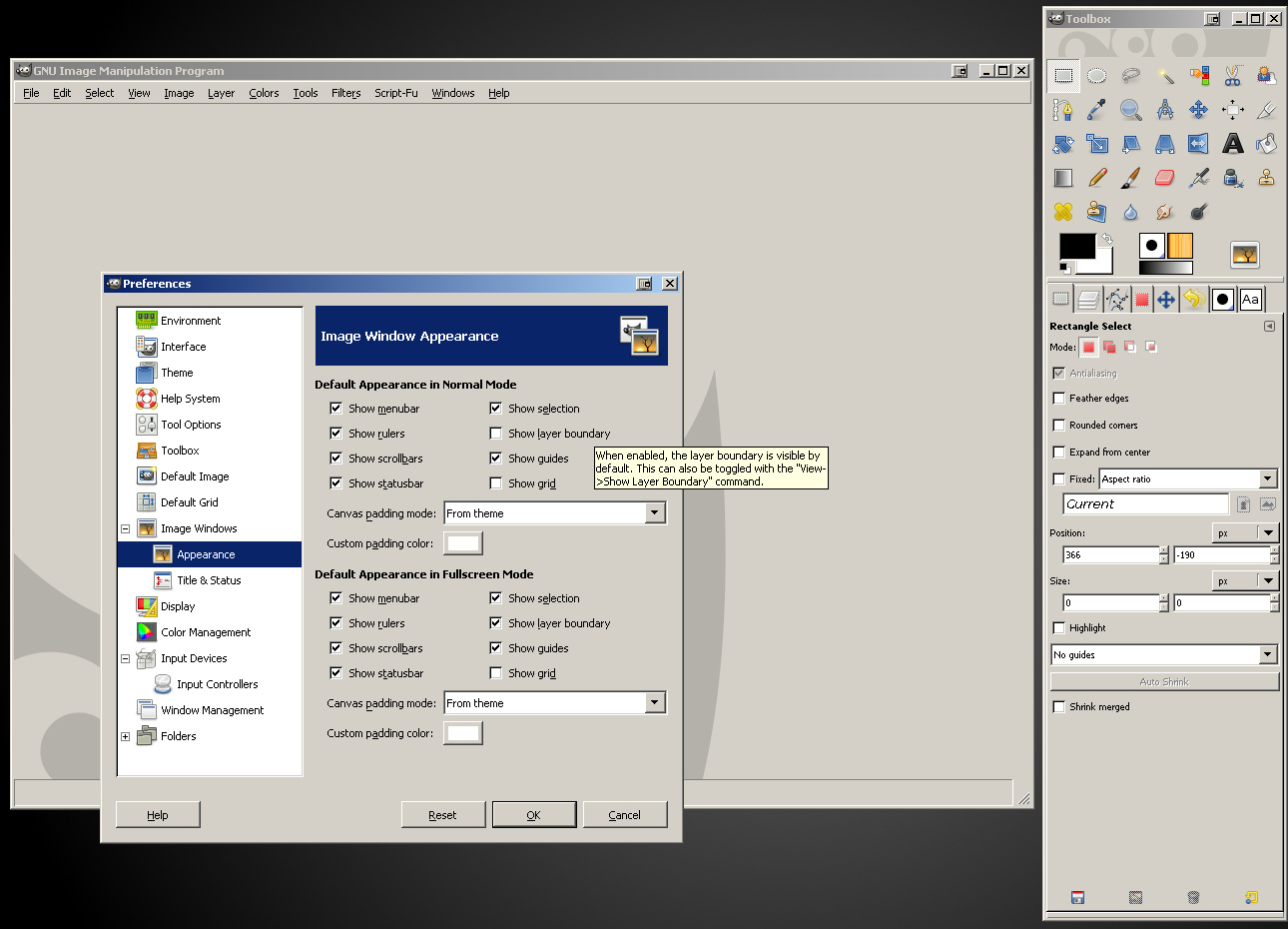Select the Text tool
This screenshot has height=929, width=1288.
coord(1233,144)
